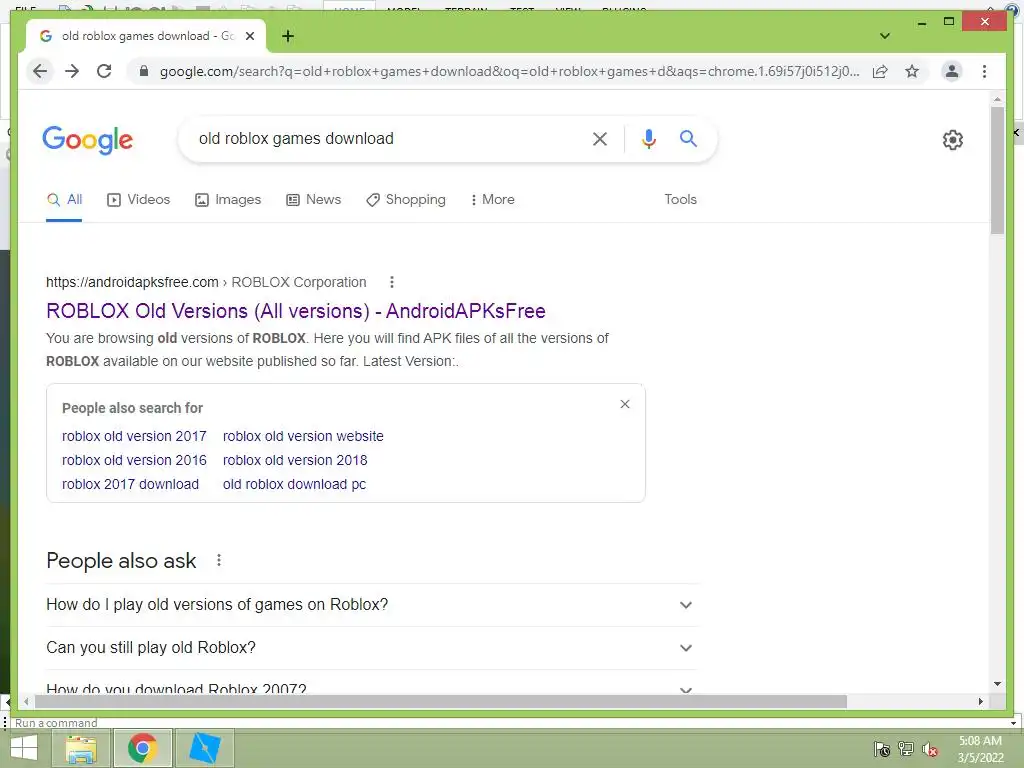The image size is (1024, 768).
Task: Open the search Tools options
Action: [x=680, y=200]
